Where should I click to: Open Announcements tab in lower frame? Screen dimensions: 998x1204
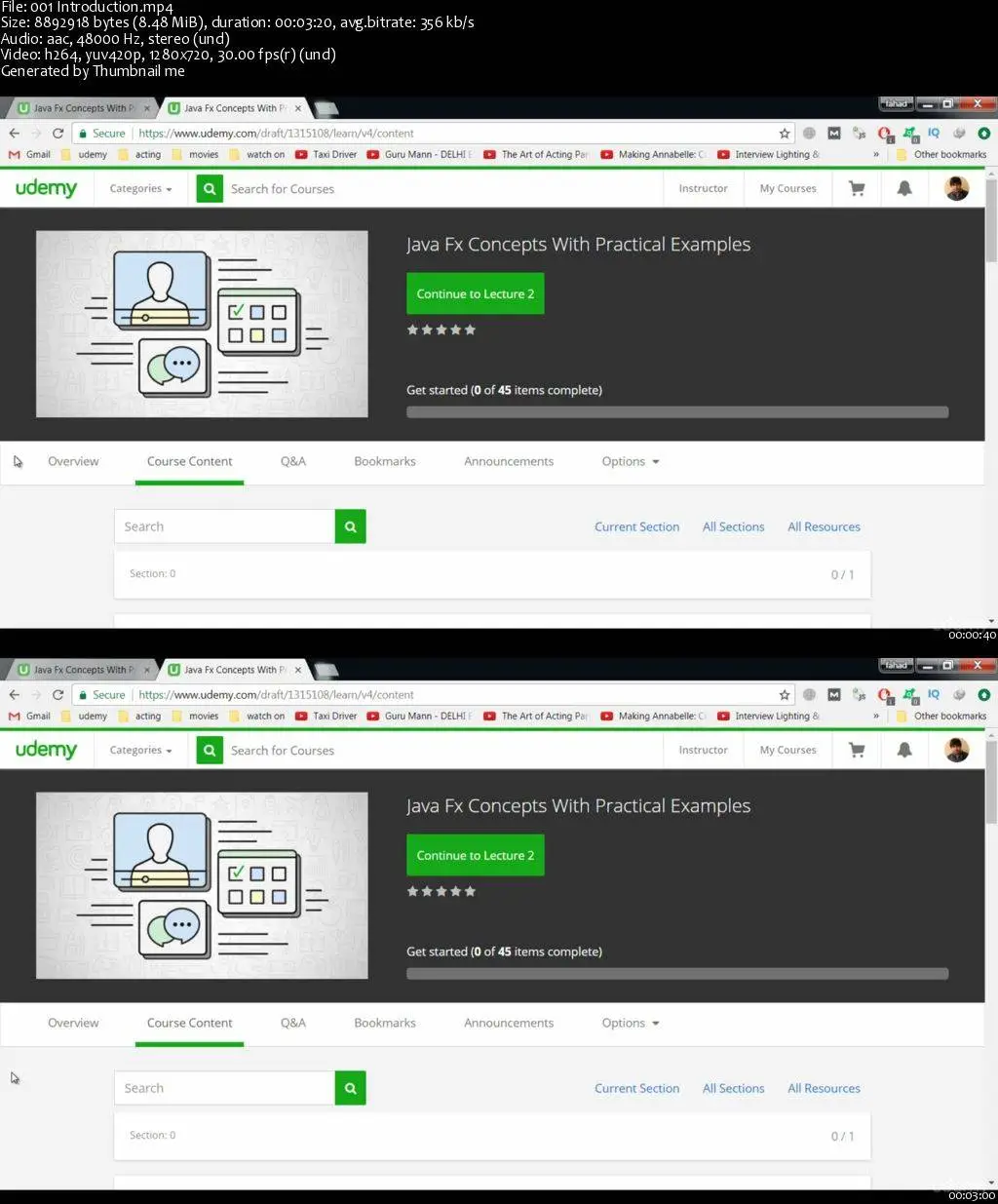[509, 1024]
